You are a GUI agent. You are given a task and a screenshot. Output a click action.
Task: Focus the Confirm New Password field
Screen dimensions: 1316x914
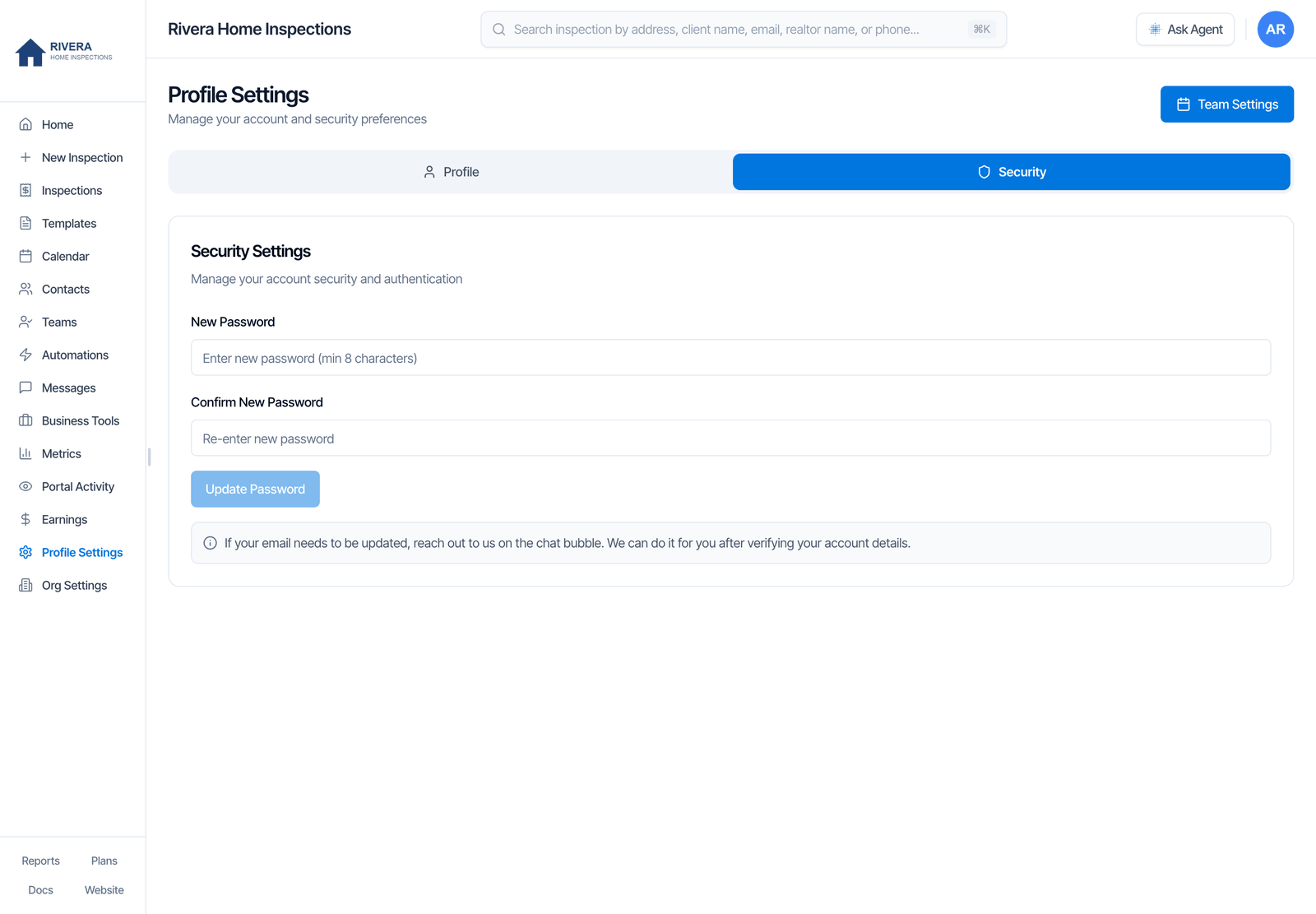(x=730, y=438)
